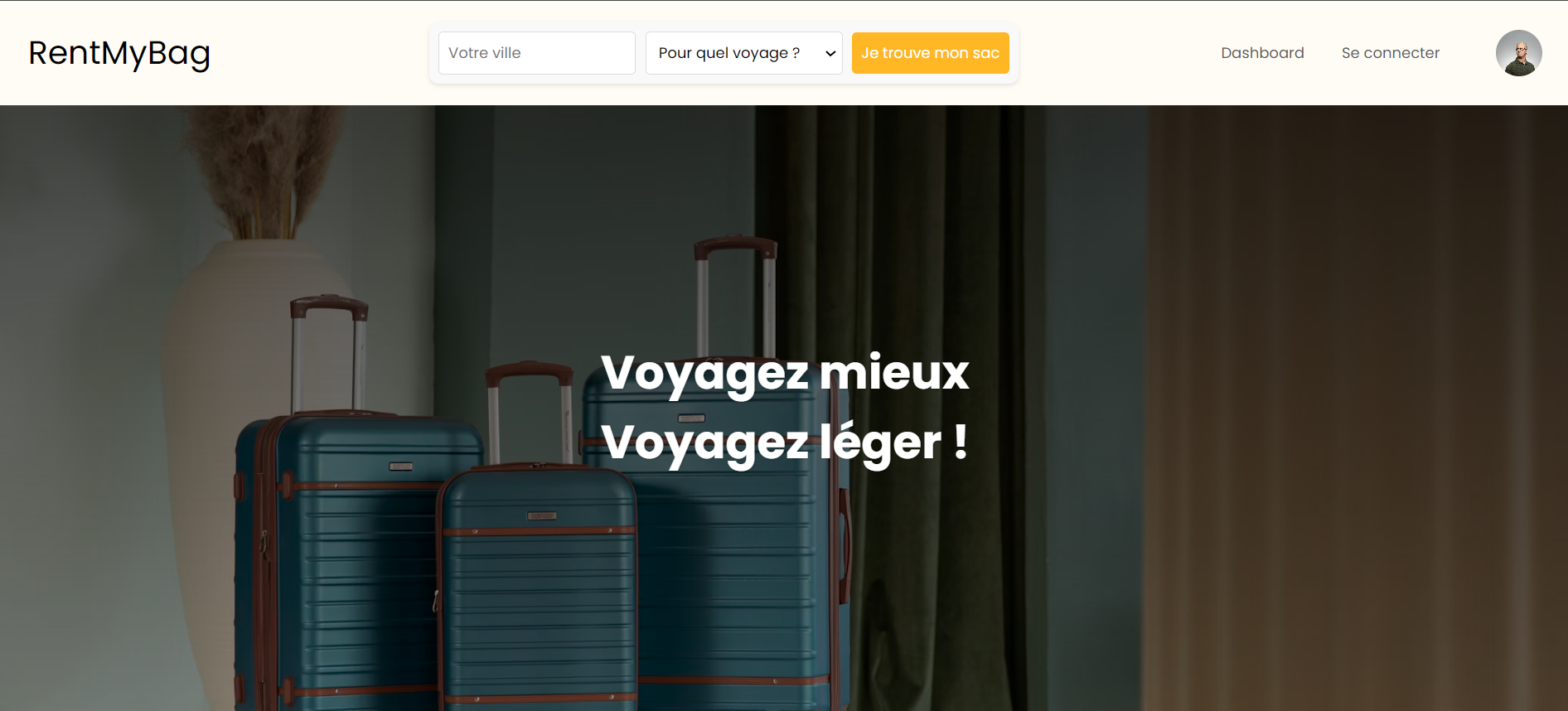The image size is (1568, 711).
Task: Focus the 'Votre ville' city field
Action: (536, 53)
